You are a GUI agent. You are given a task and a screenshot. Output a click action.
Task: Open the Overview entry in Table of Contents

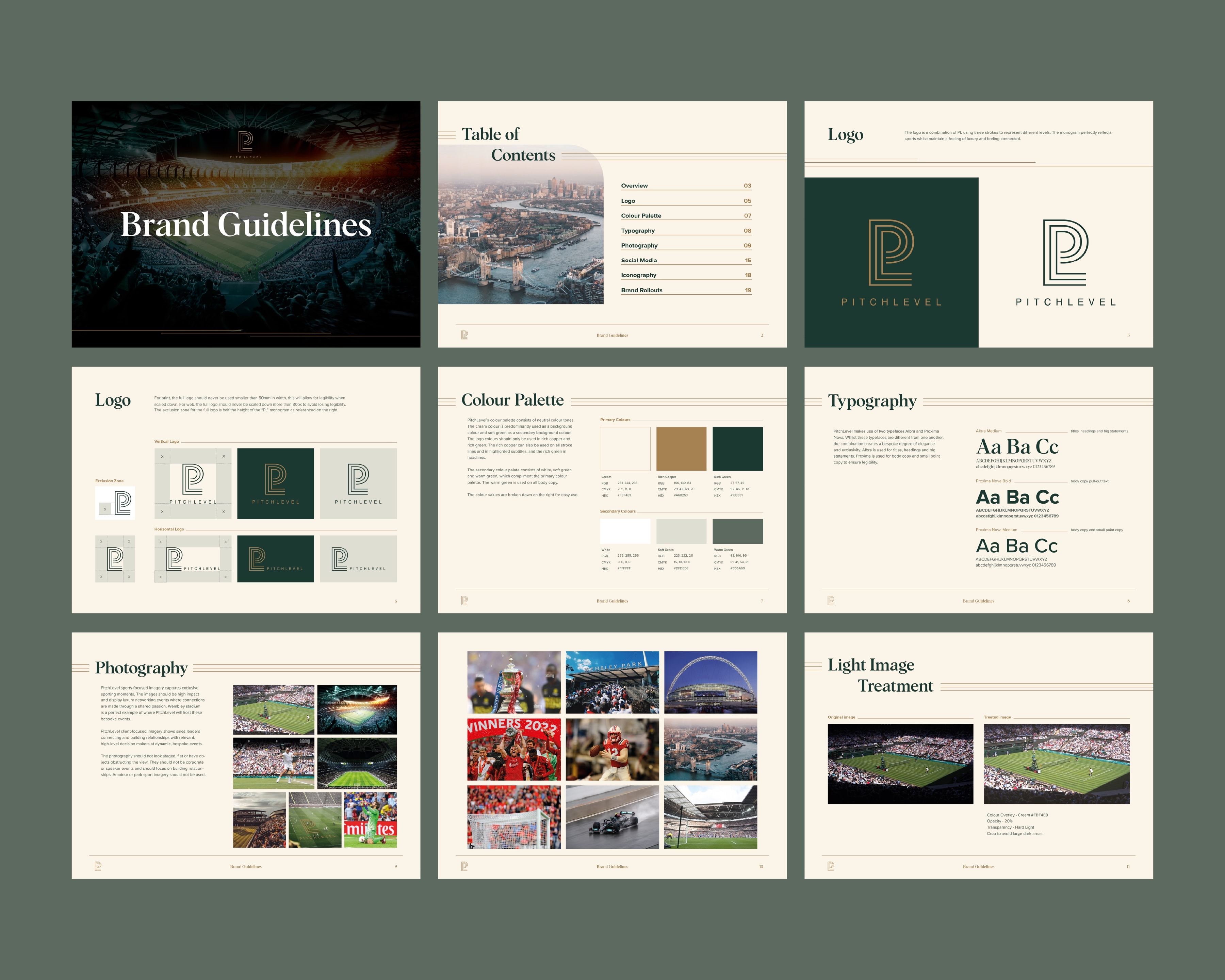pyautogui.click(x=686, y=186)
